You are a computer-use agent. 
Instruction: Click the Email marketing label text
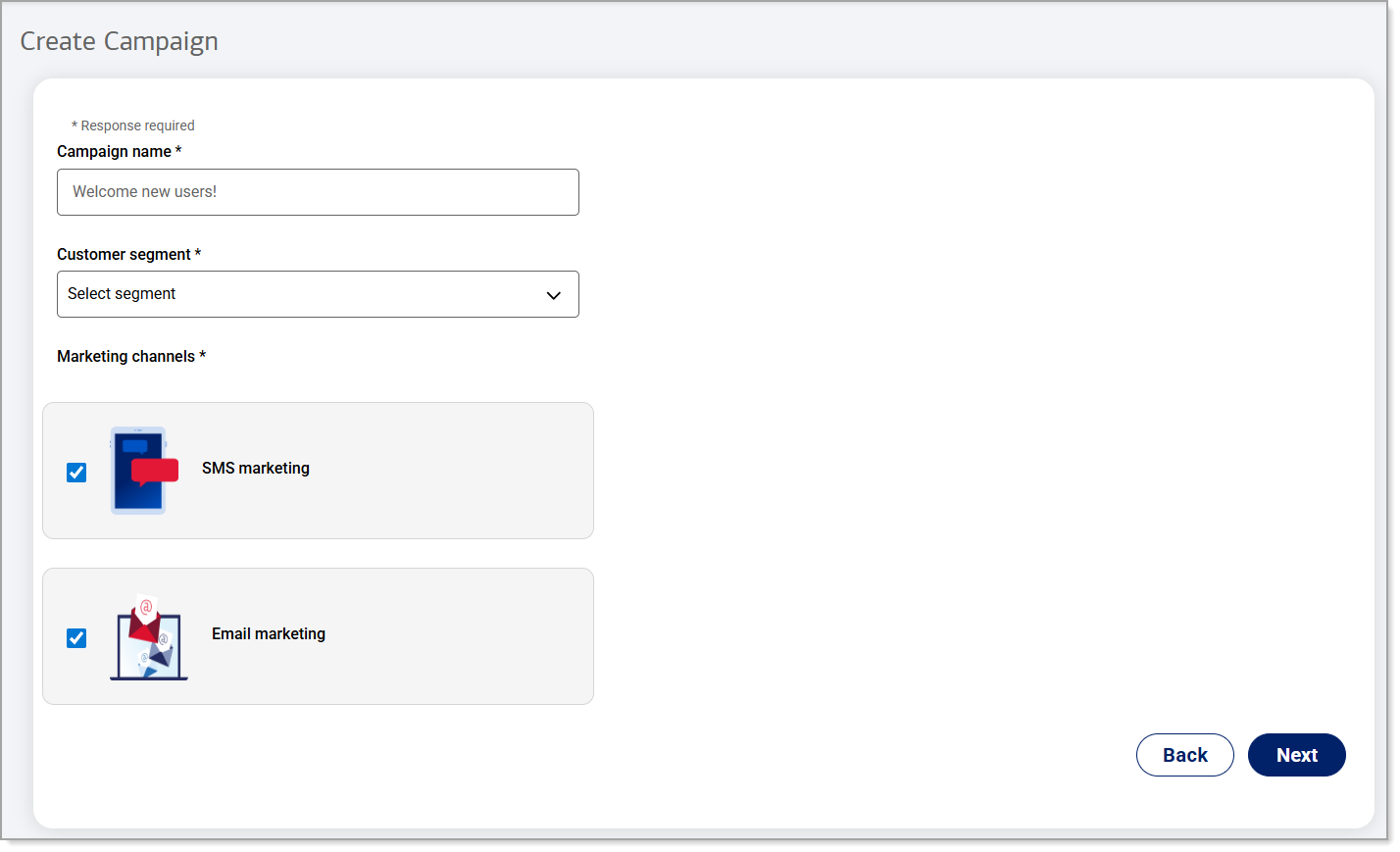click(x=269, y=634)
